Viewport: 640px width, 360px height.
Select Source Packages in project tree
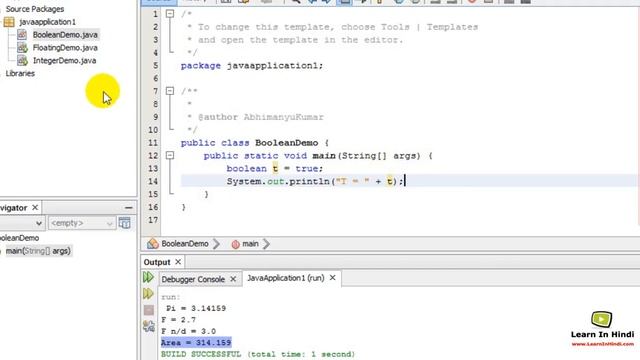[35, 9]
